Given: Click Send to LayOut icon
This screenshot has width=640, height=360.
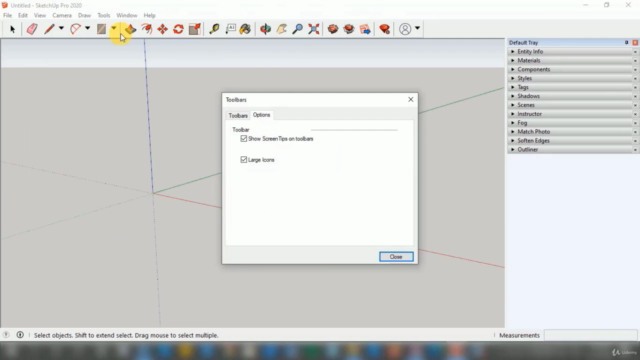Looking at the screenshot, I should coord(365,29).
